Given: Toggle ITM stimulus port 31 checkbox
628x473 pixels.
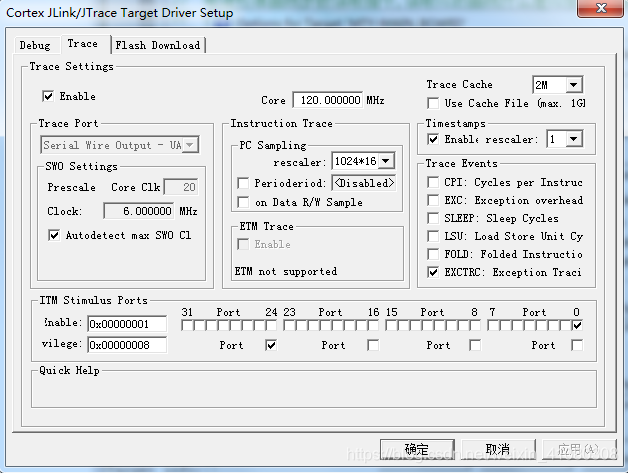Looking at the screenshot, I should point(187,325).
